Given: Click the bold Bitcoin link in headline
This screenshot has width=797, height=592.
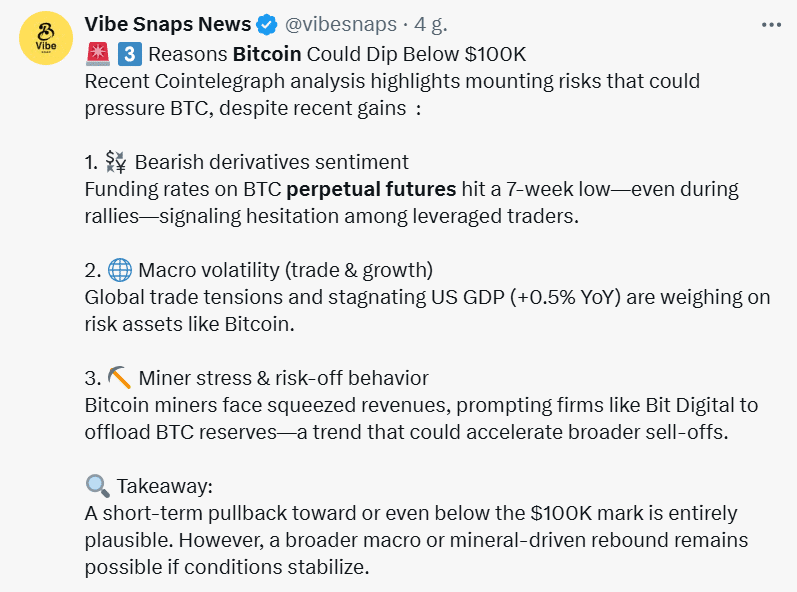Looking at the screenshot, I should click(267, 54).
